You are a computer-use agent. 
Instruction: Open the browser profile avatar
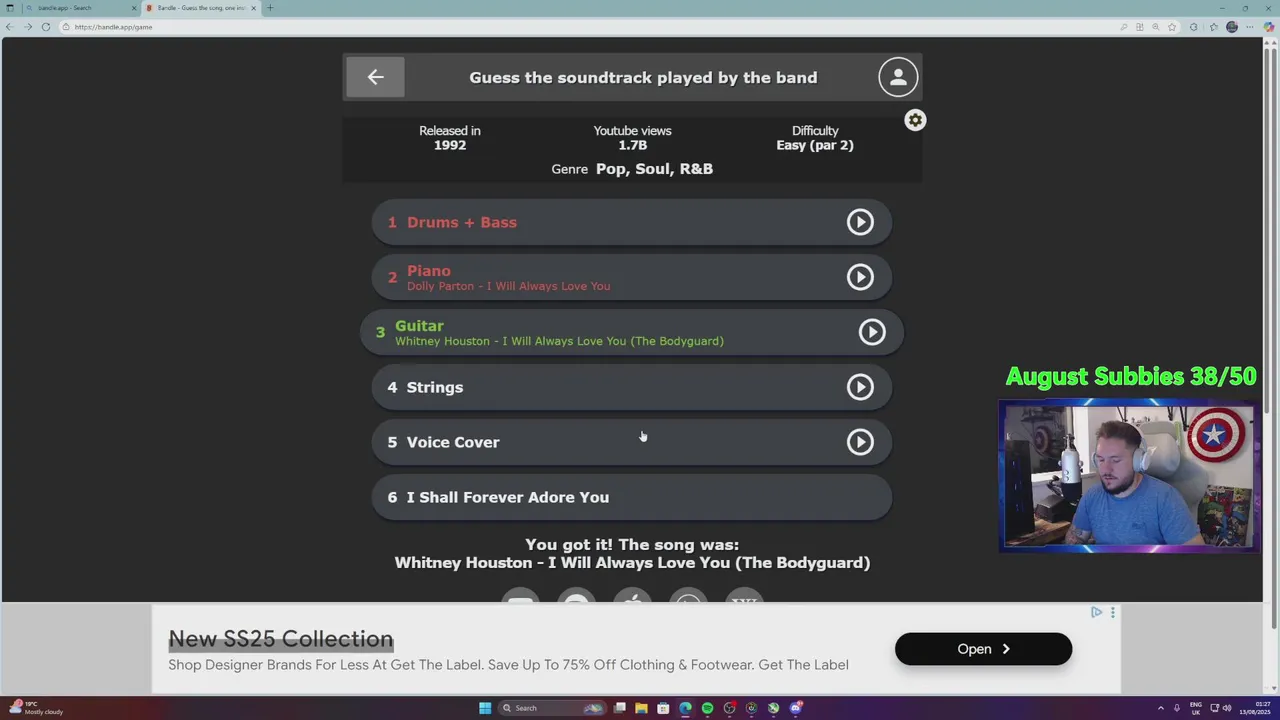point(1232,27)
